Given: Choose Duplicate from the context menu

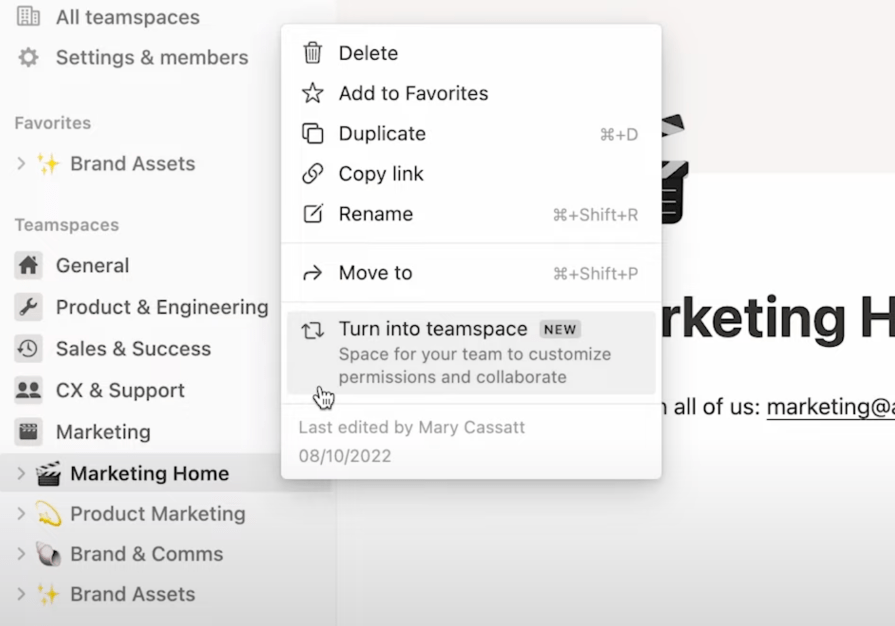Looking at the screenshot, I should tap(382, 134).
